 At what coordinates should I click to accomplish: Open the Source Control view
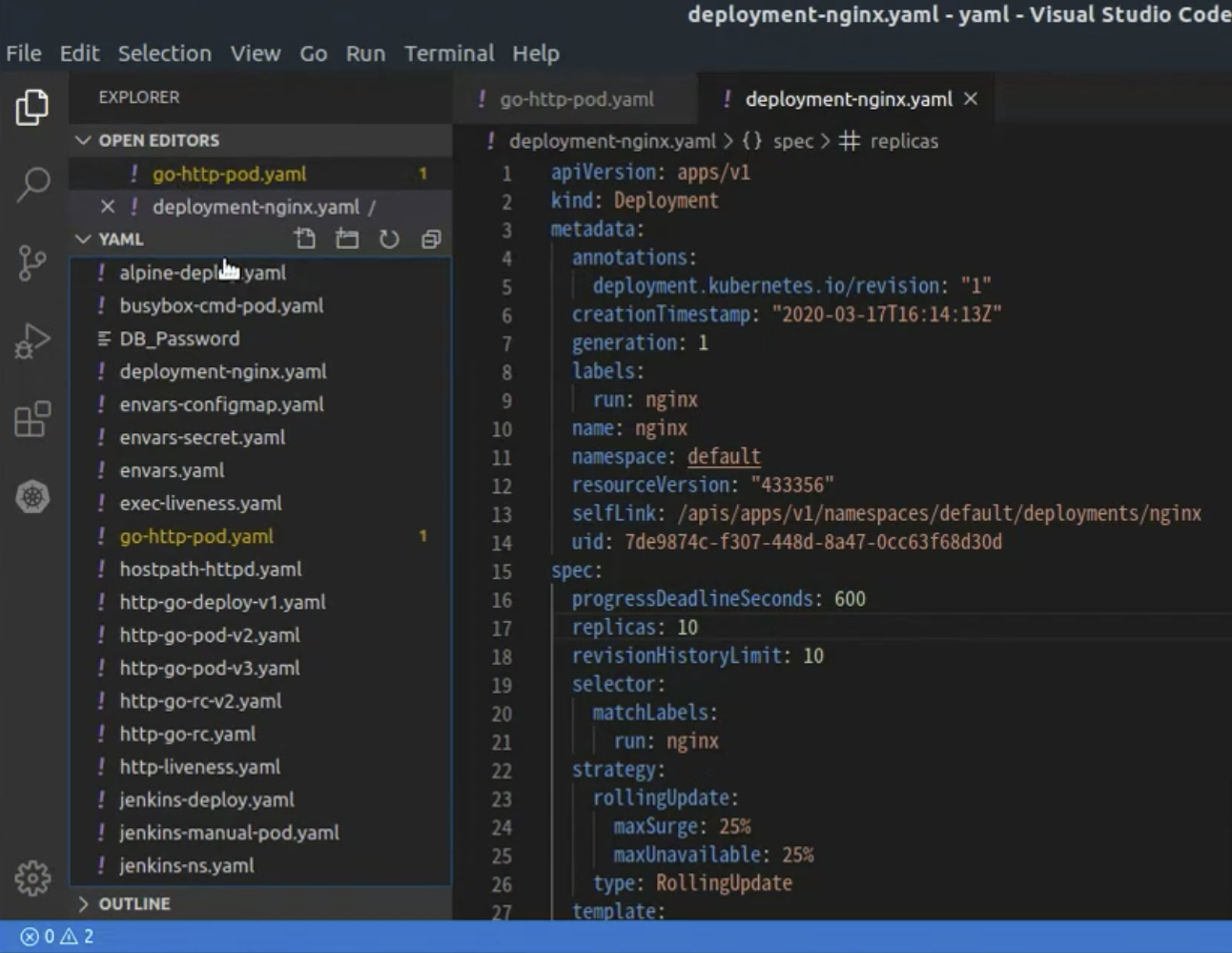point(32,262)
